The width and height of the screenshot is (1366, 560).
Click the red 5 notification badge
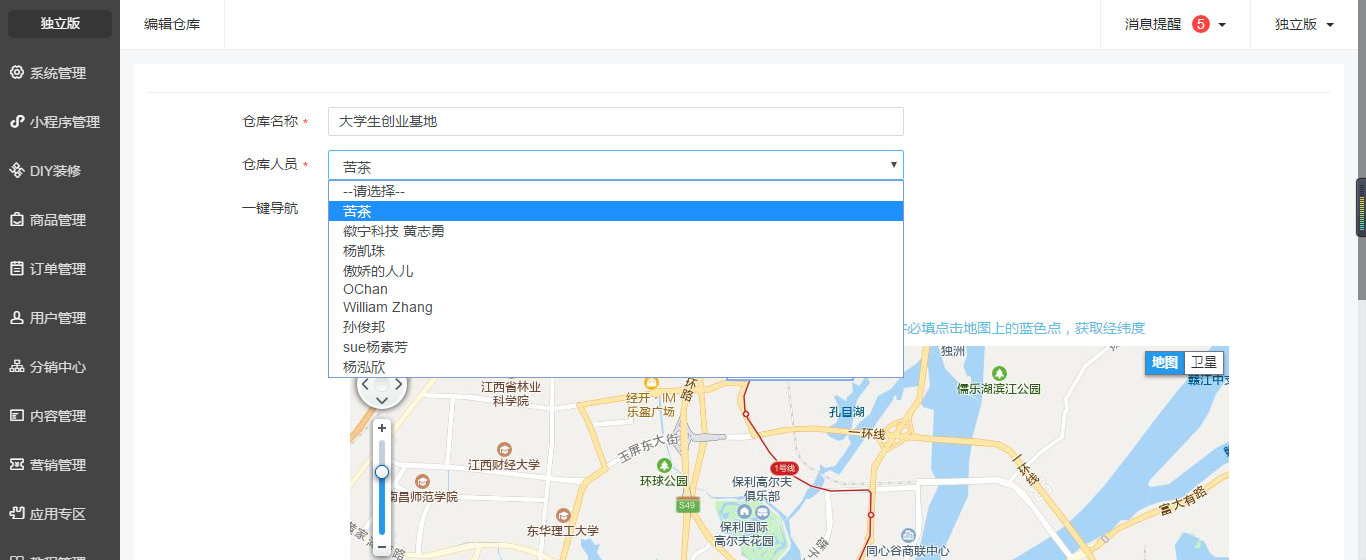pyautogui.click(x=1201, y=24)
